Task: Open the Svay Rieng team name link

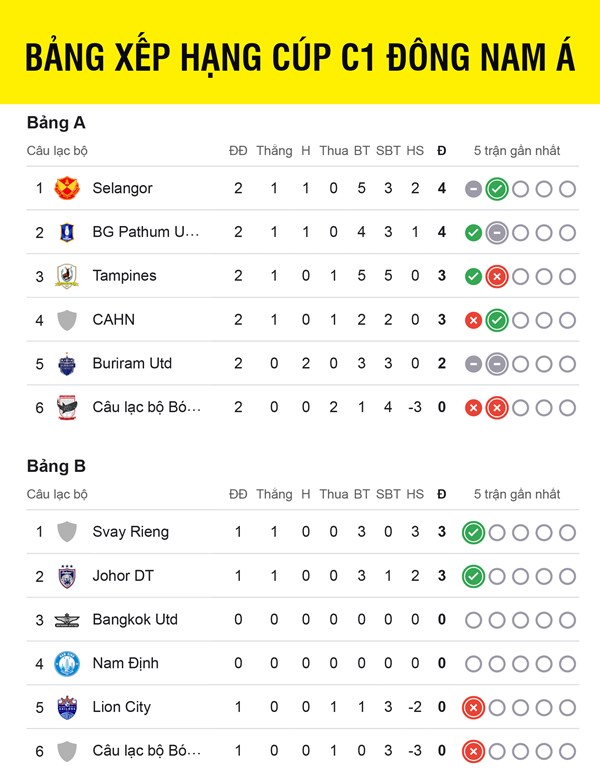Action: (x=130, y=532)
